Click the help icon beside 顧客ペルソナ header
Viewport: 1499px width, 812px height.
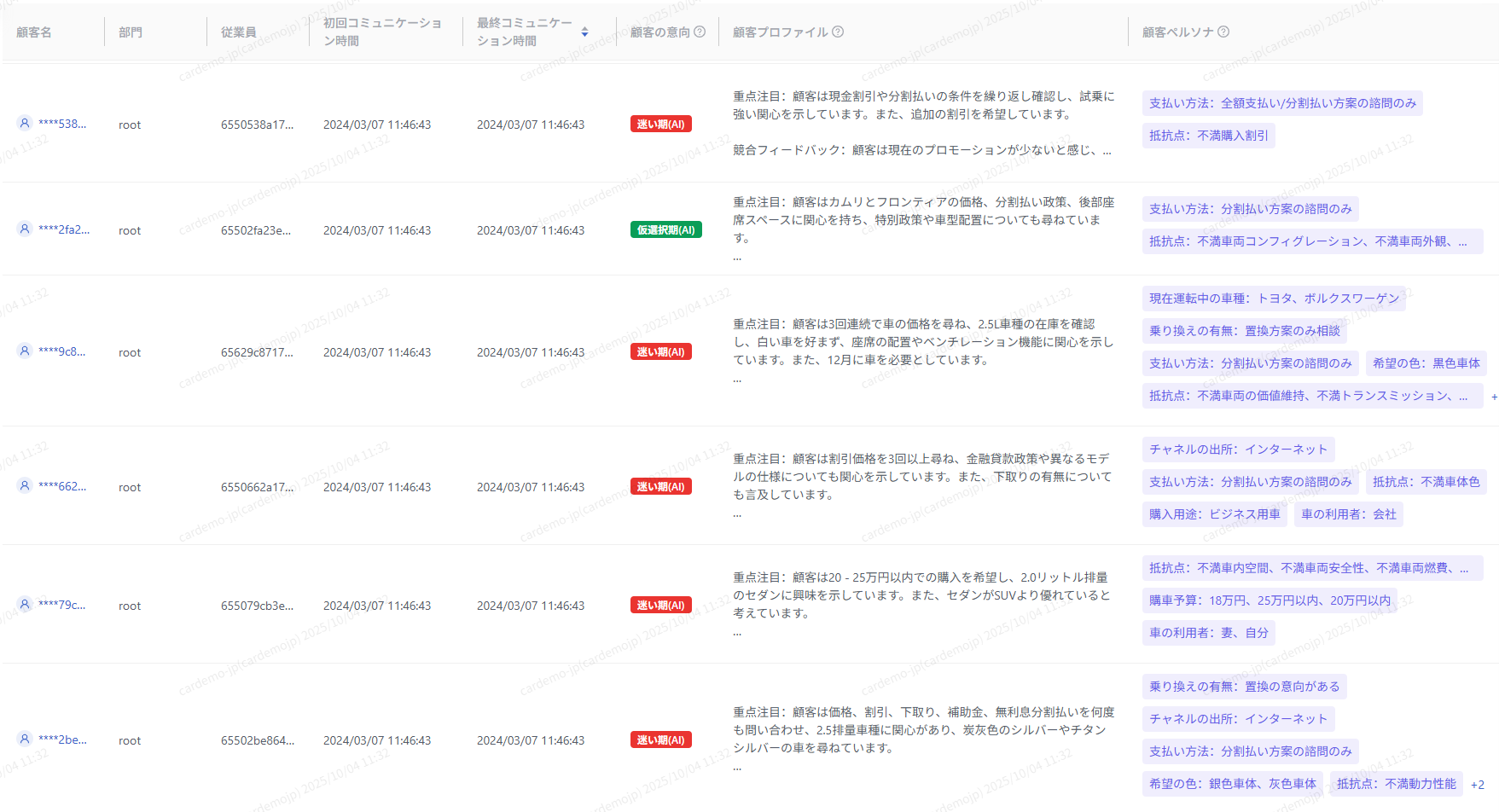(x=1223, y=32)
